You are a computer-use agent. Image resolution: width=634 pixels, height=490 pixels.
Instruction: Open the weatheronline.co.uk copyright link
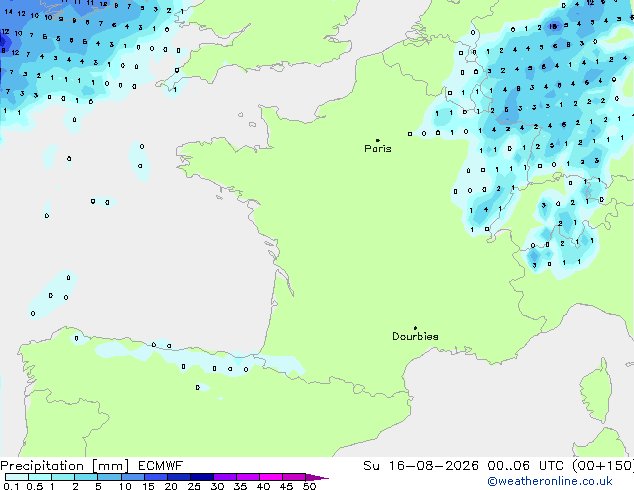550,481
